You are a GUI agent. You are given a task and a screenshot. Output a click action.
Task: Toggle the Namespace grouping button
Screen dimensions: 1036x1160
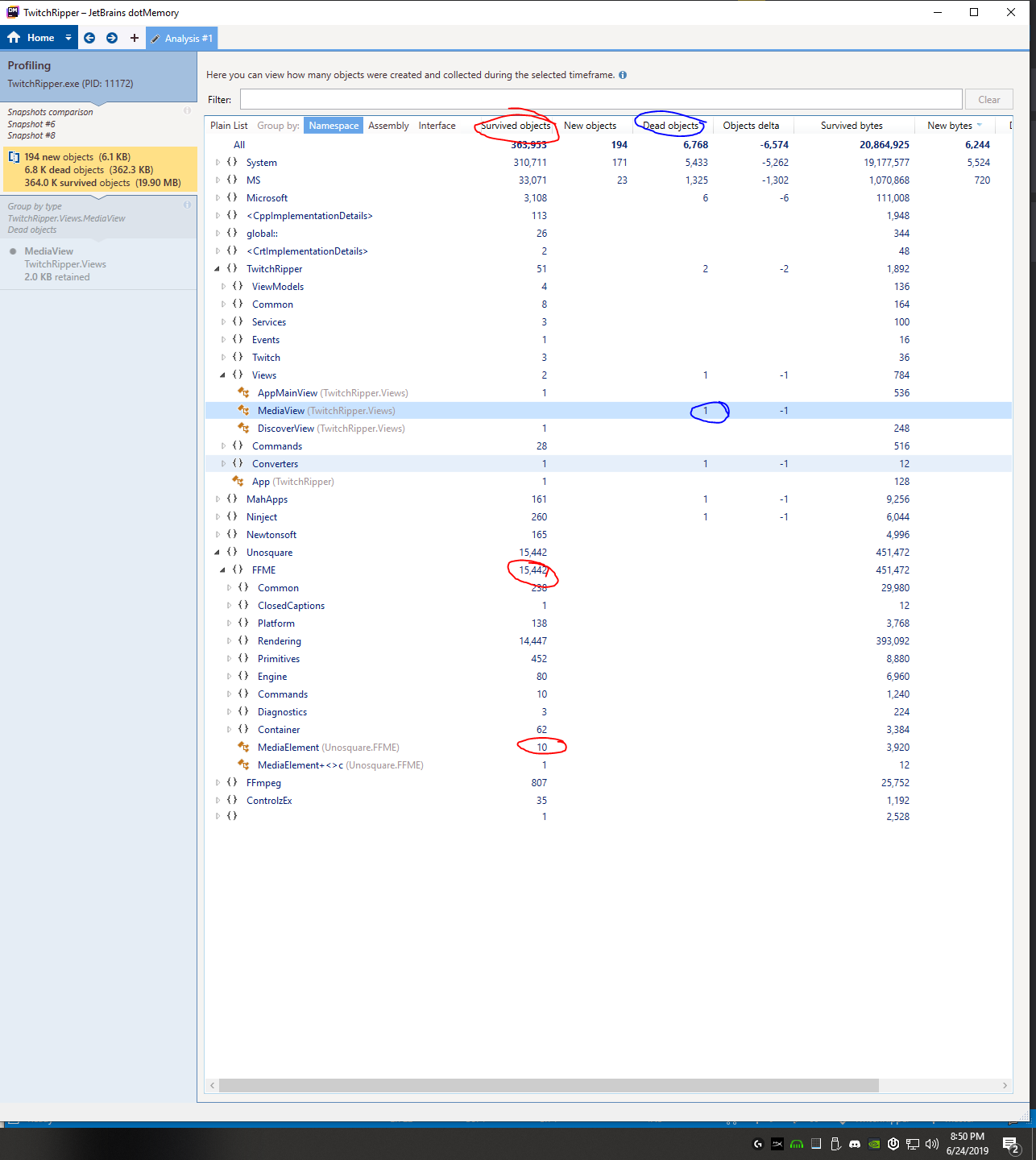pos(333,125)
